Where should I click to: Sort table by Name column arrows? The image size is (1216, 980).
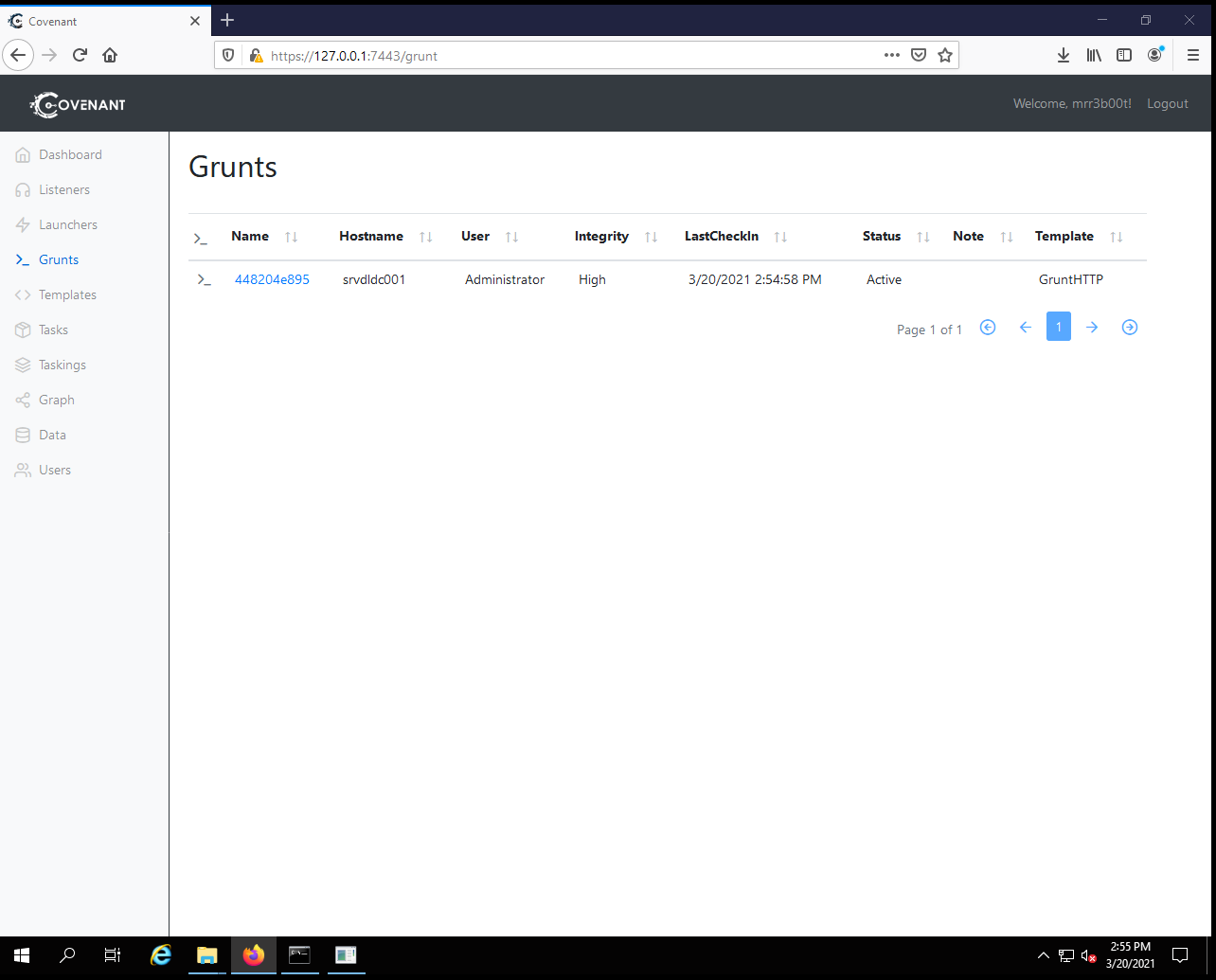pos(292,237)
